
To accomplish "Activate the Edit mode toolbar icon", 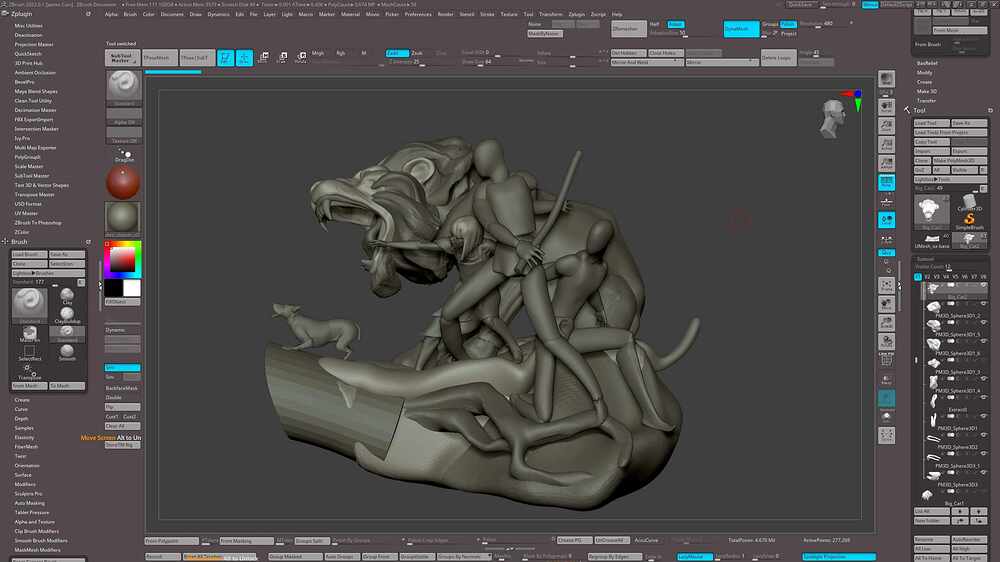I will tap(226, 57).
